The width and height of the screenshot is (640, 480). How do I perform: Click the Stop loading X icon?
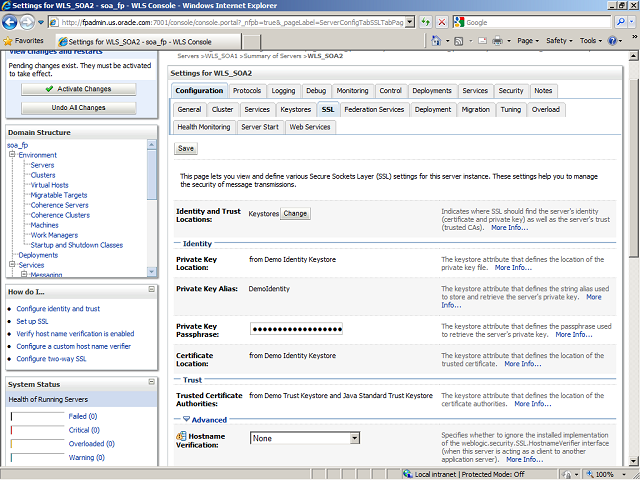click(443, 21)
